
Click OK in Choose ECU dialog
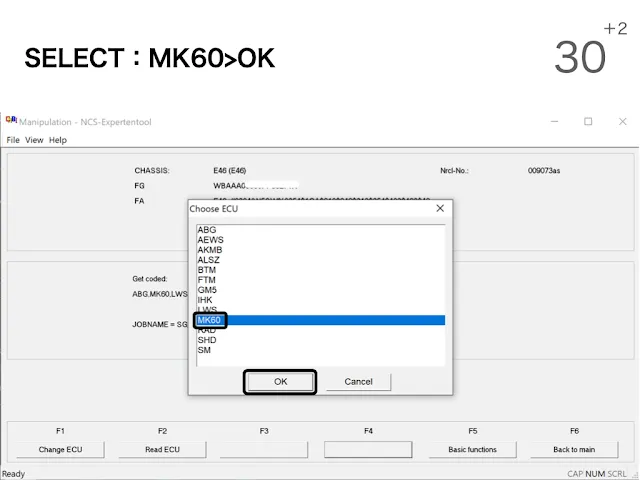(x=280, y=382)
